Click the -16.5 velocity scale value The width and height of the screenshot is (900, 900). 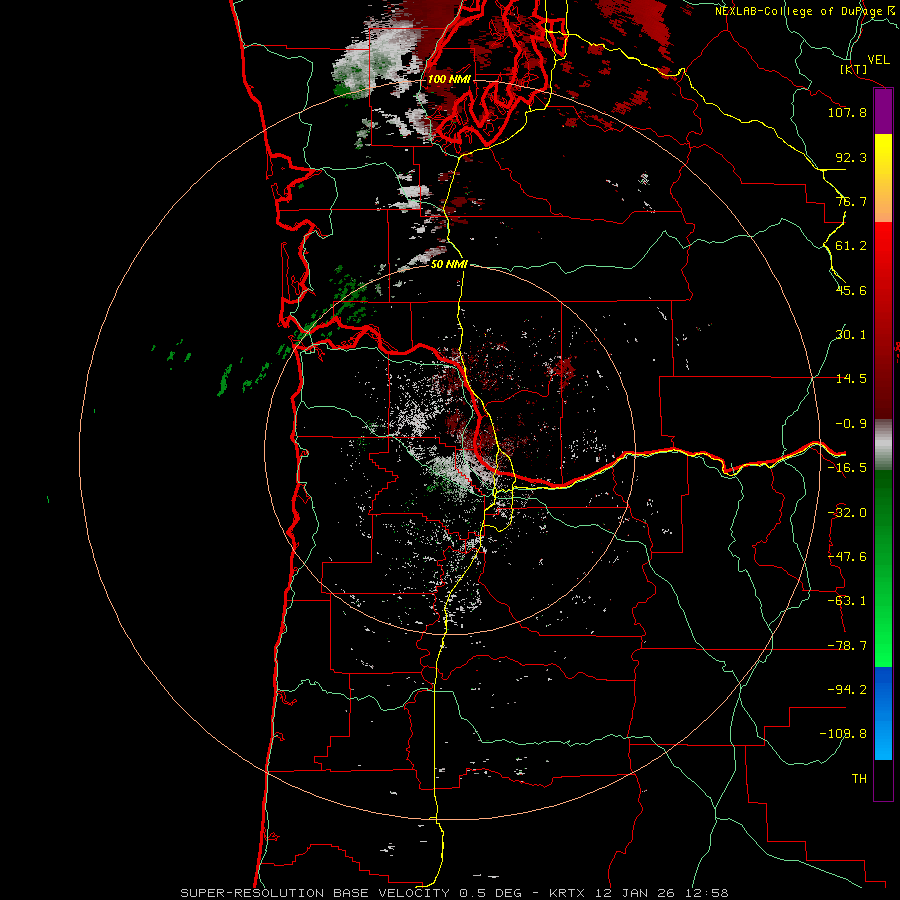847,468
